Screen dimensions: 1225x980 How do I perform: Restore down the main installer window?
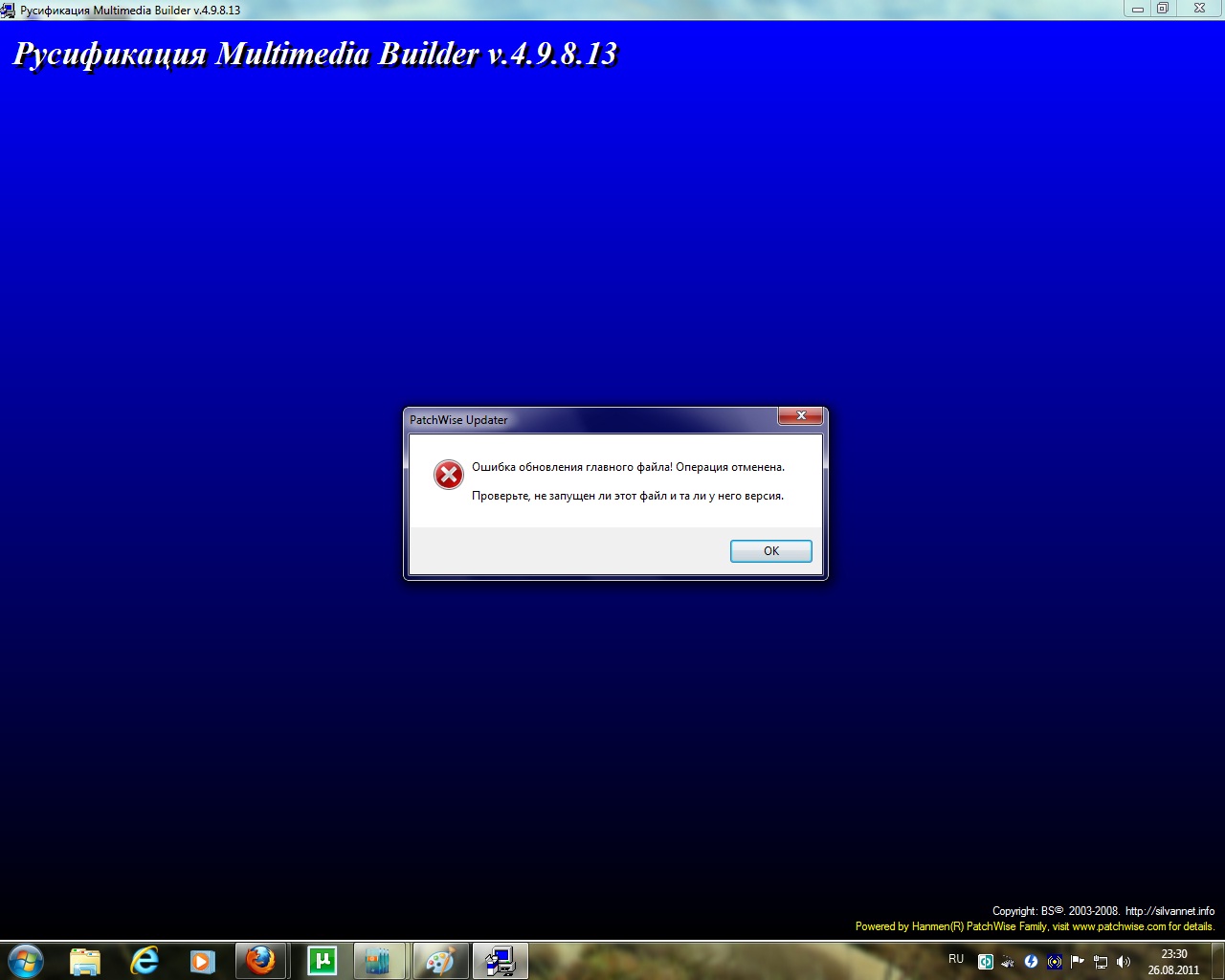(1163, 9)
